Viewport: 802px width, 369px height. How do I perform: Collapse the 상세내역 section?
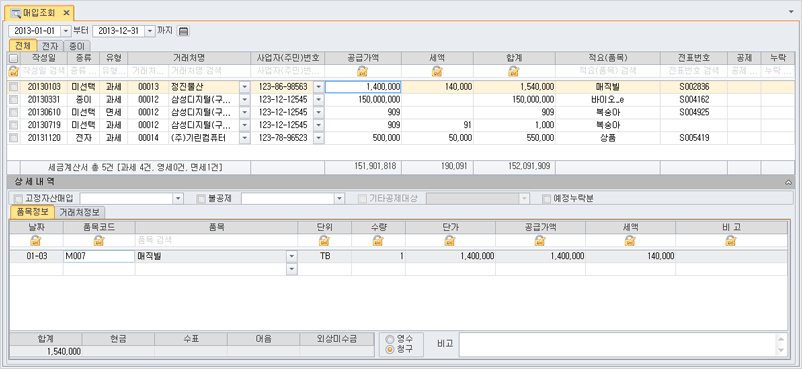click(788, 182)
